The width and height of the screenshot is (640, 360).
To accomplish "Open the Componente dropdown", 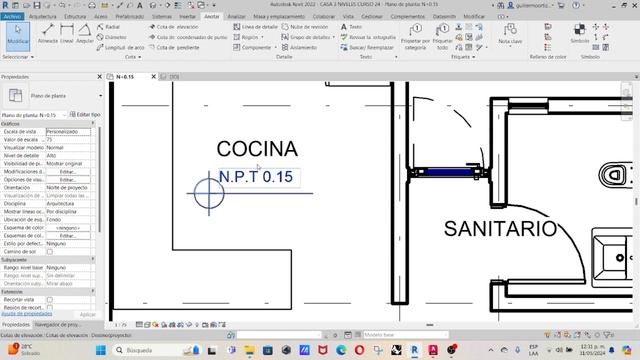I will click(x=275, y=47).
